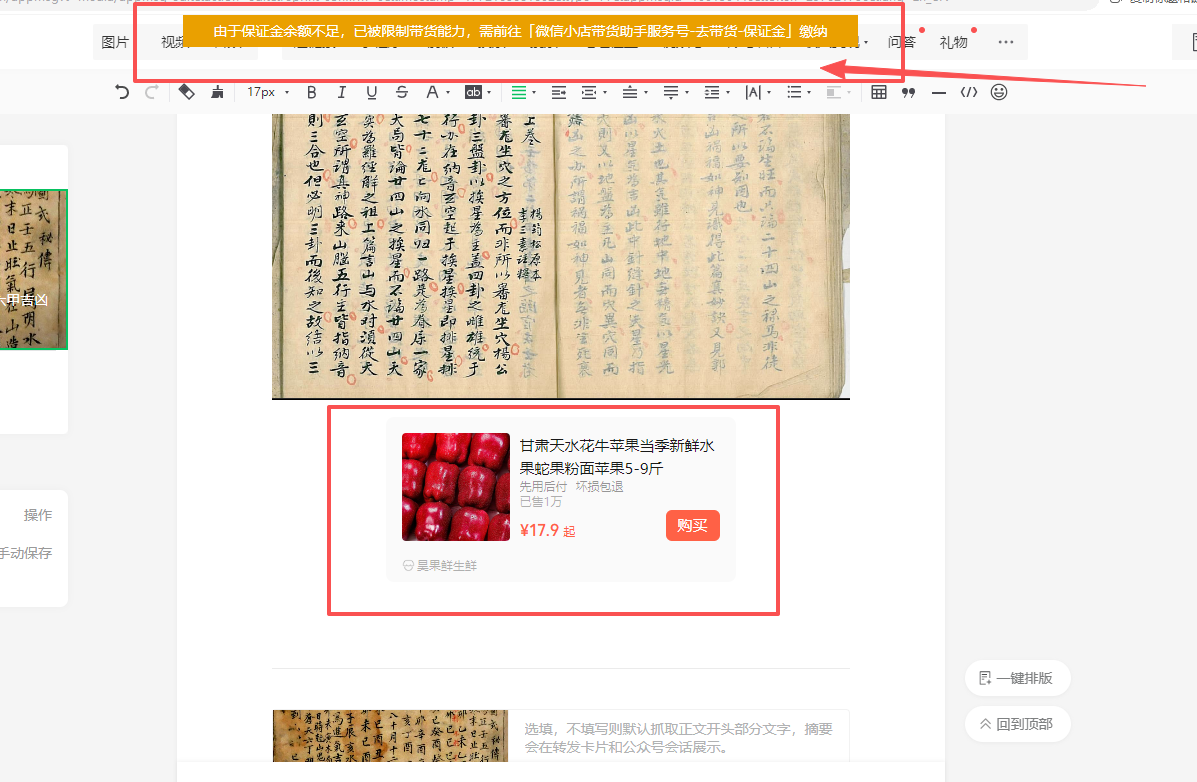1197x782 pixels.
Task: Open the emoji picker smiley
Action: (999, 92)
